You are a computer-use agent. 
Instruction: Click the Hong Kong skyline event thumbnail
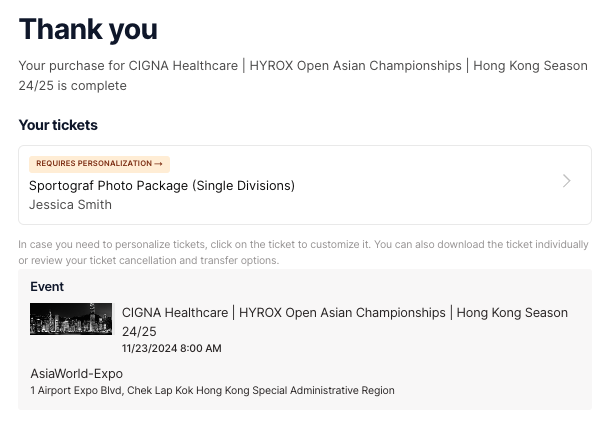[x=71, y=319]
